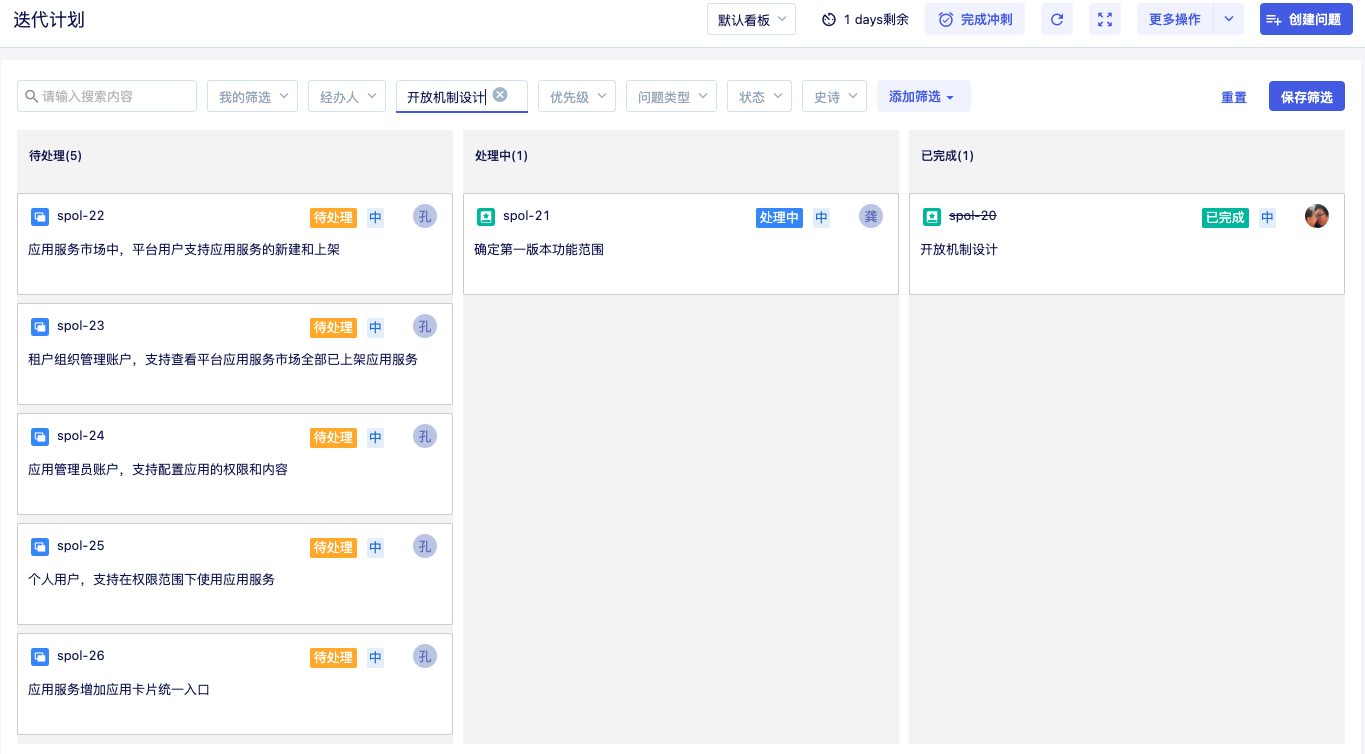The width and height of the screenshot is (1365, 754).
Task: Toggle fullscreen view icon
Action: (1105, 19)
